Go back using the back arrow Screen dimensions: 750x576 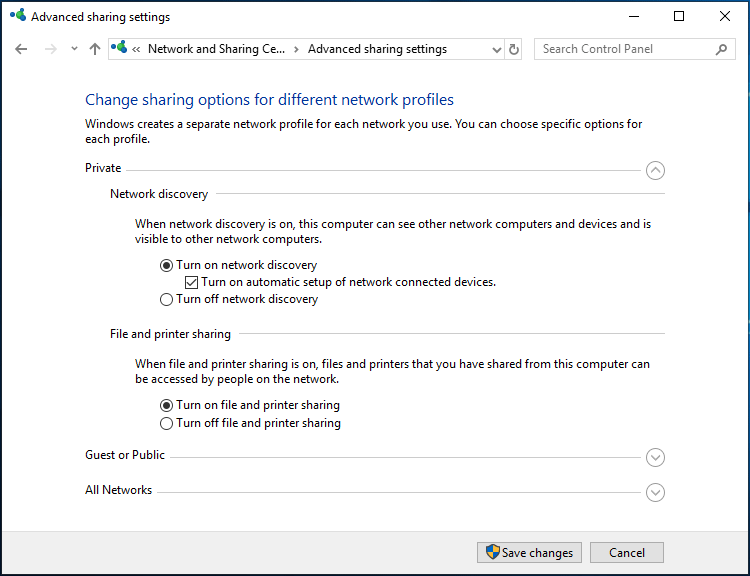(x=21, y=49)
